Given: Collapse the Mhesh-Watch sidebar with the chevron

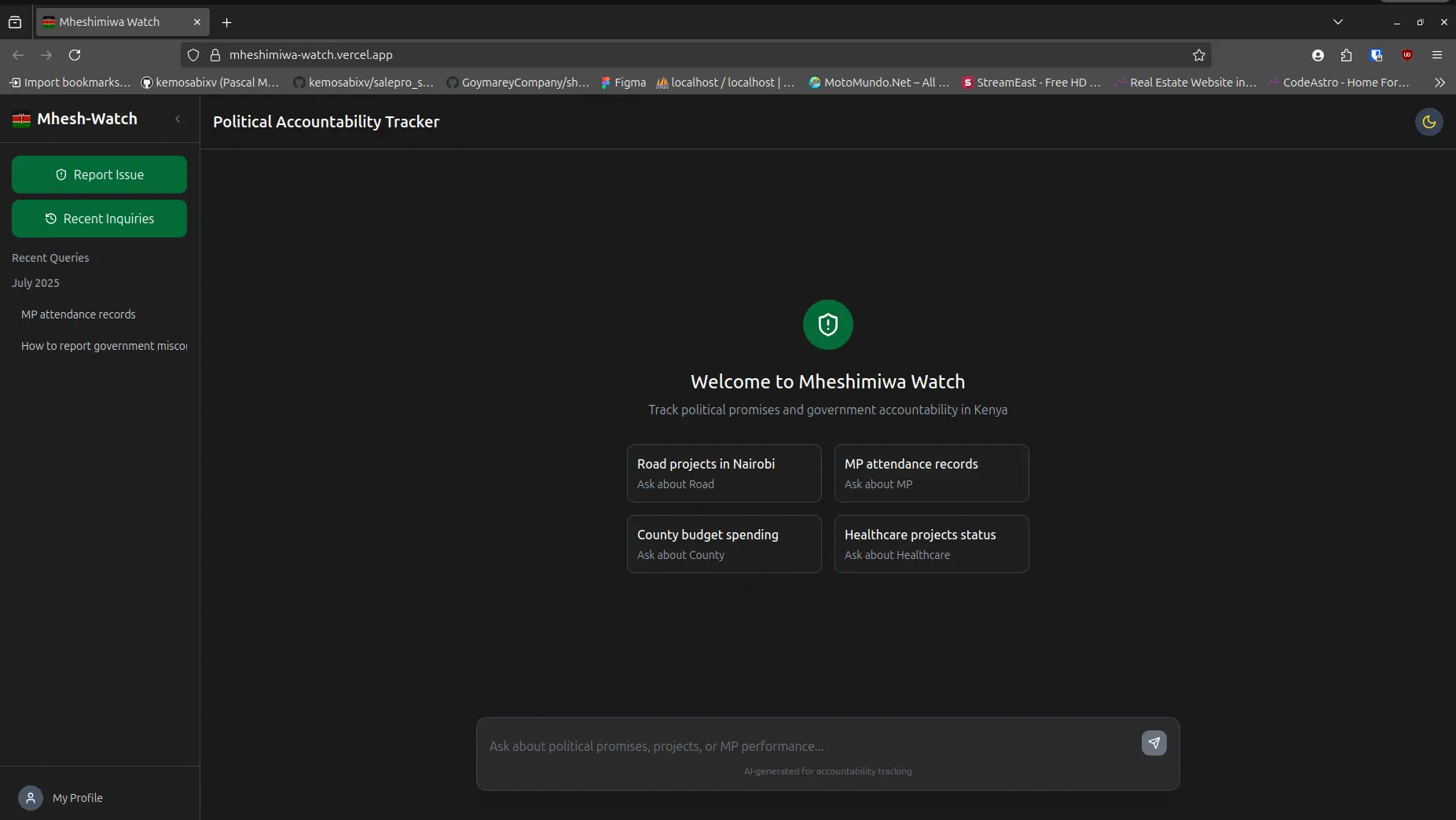Looking at the screenshot, I should pyautogui.click(x=178, y=119).
